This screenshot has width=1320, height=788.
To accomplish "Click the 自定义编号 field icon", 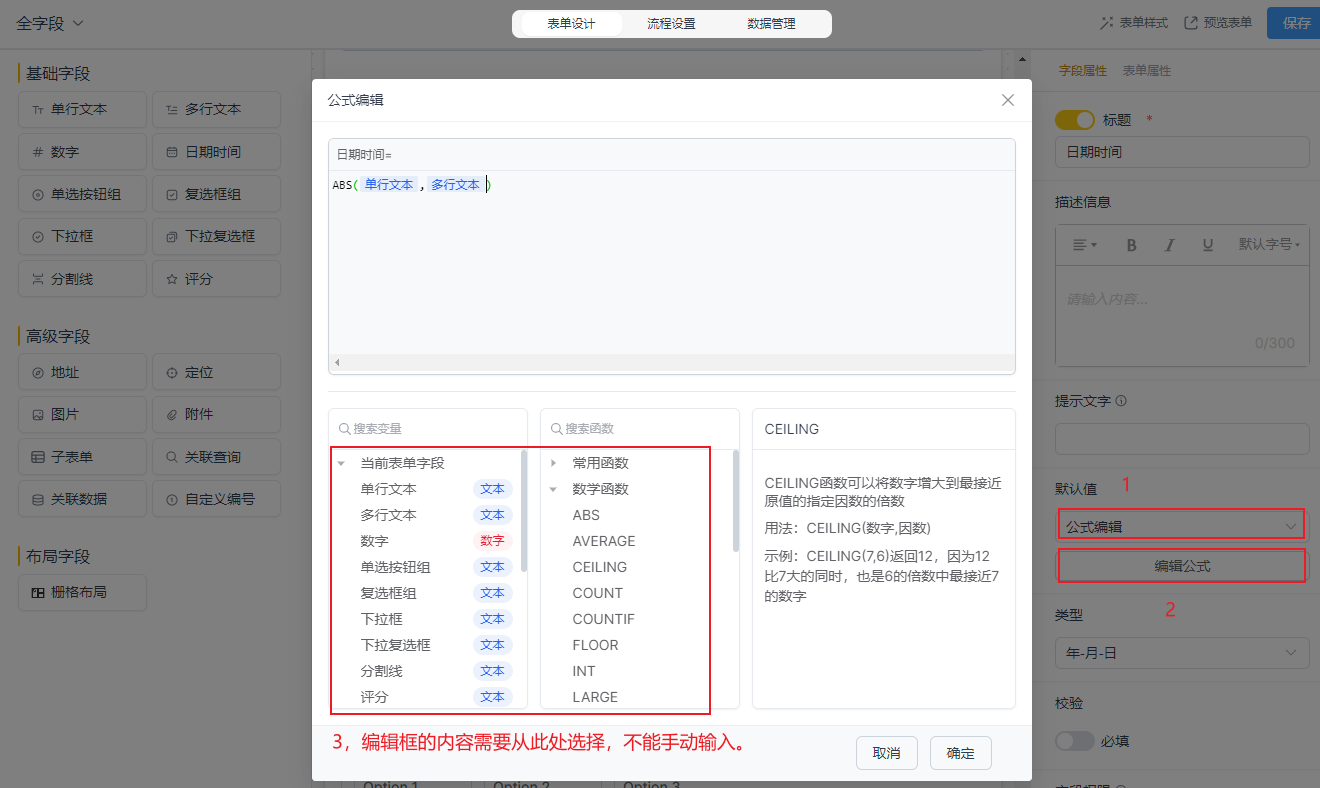I will [172, 499].
